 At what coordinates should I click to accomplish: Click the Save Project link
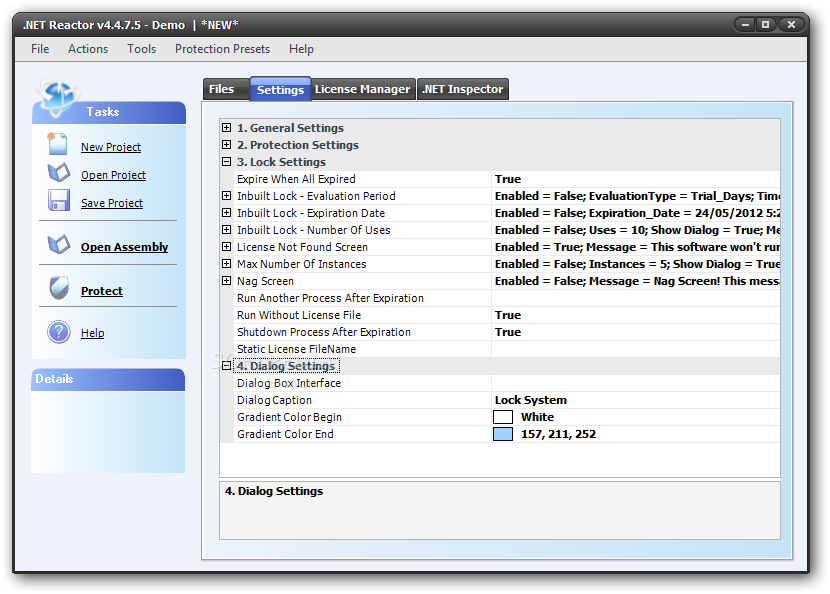click(112, 203)
